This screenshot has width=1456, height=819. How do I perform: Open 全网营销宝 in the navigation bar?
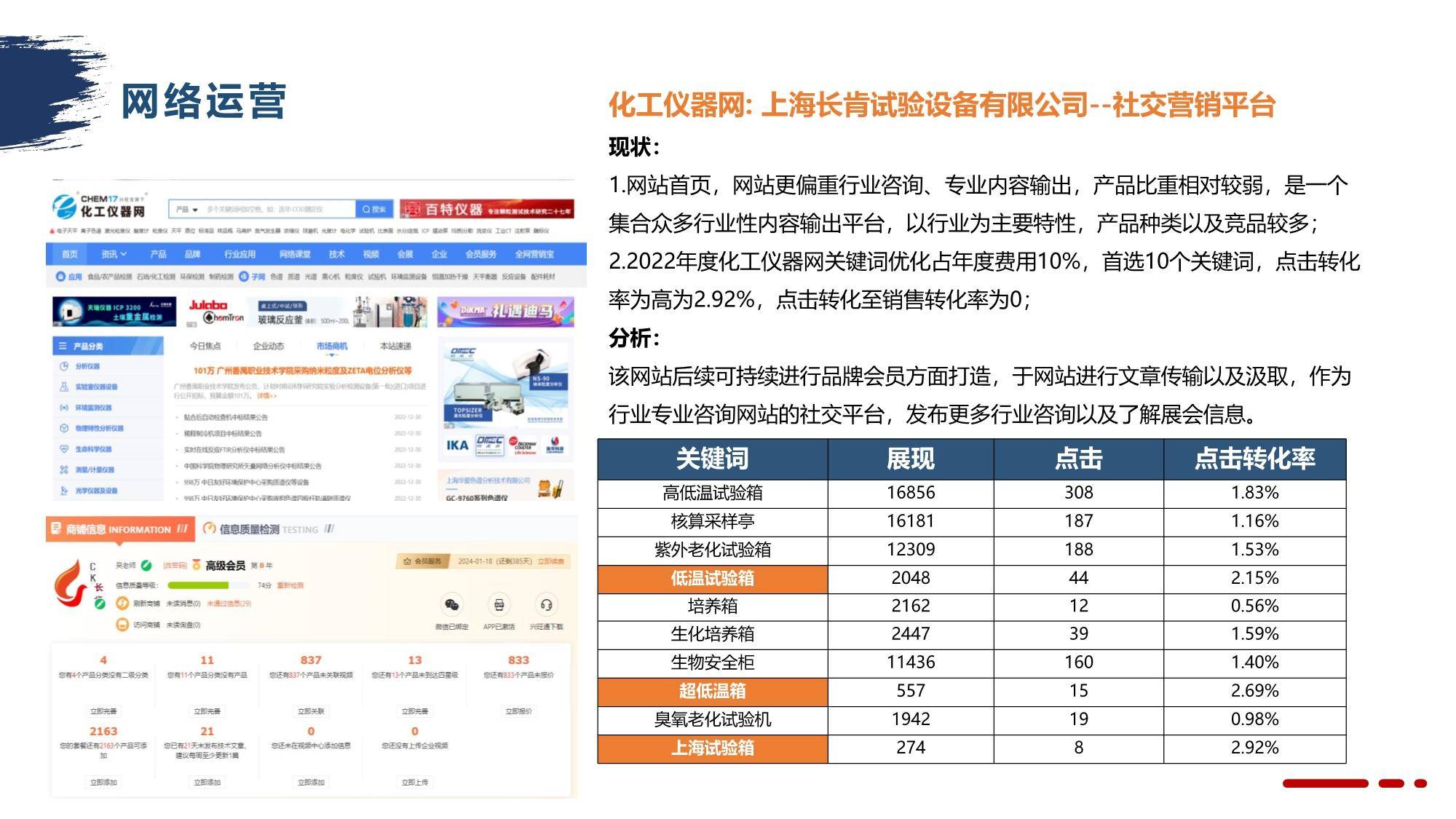click(534, 254)
